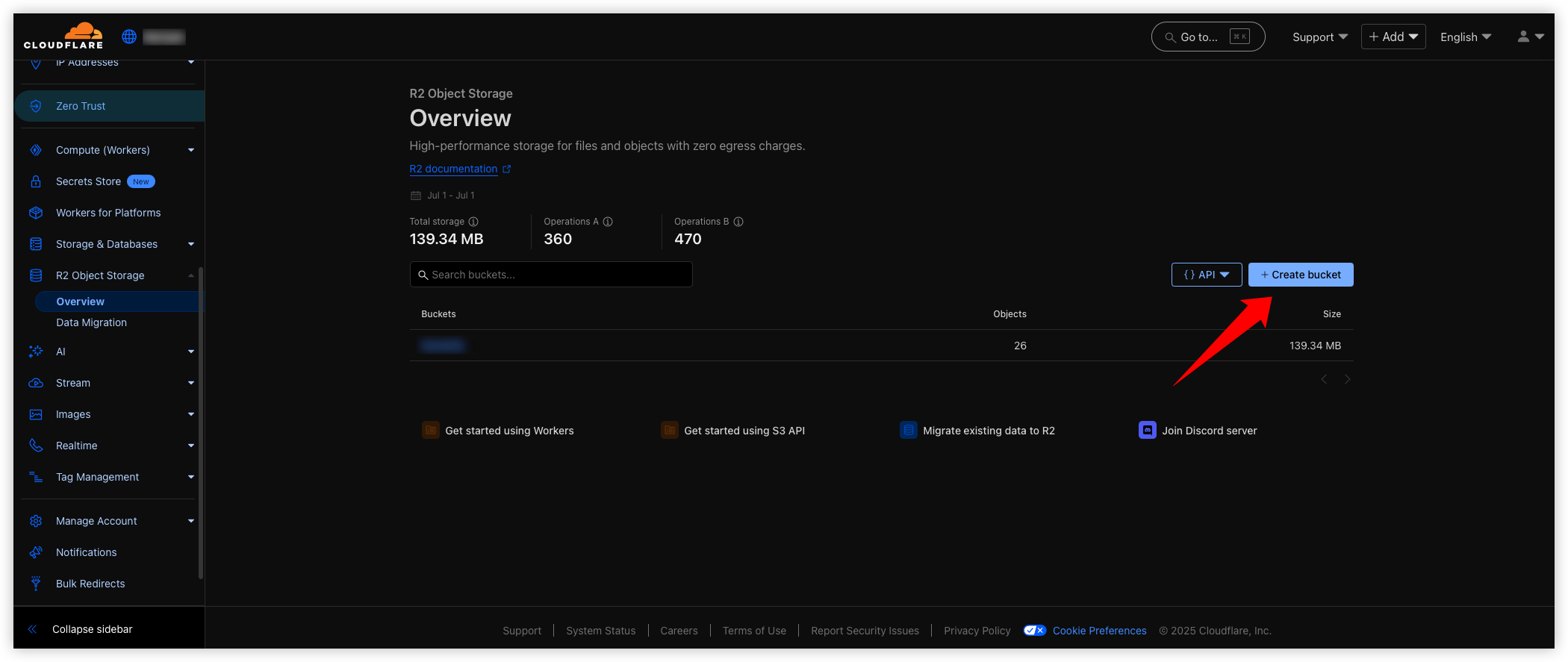Open the user profile icon menu
The height and width of the screenshot is (662, 1568).
(x=1530, y=37)
